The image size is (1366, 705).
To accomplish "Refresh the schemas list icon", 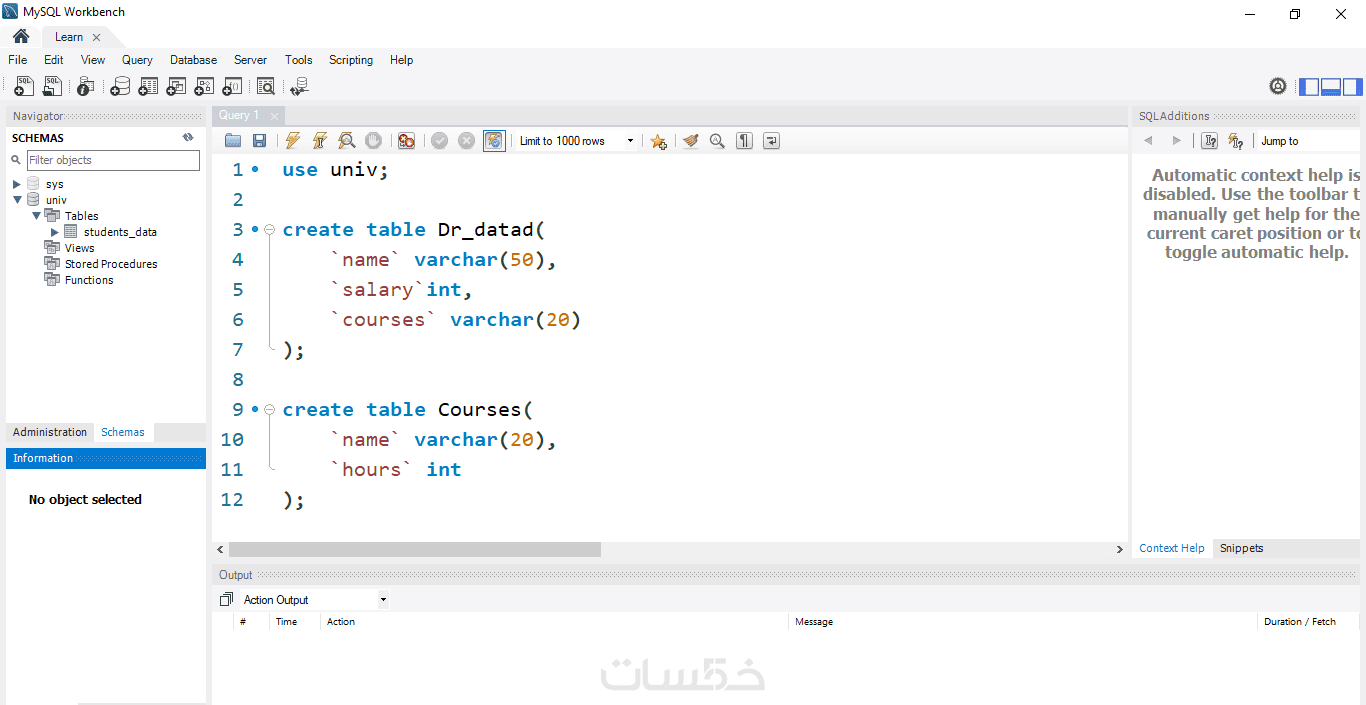I will [188, 138].
